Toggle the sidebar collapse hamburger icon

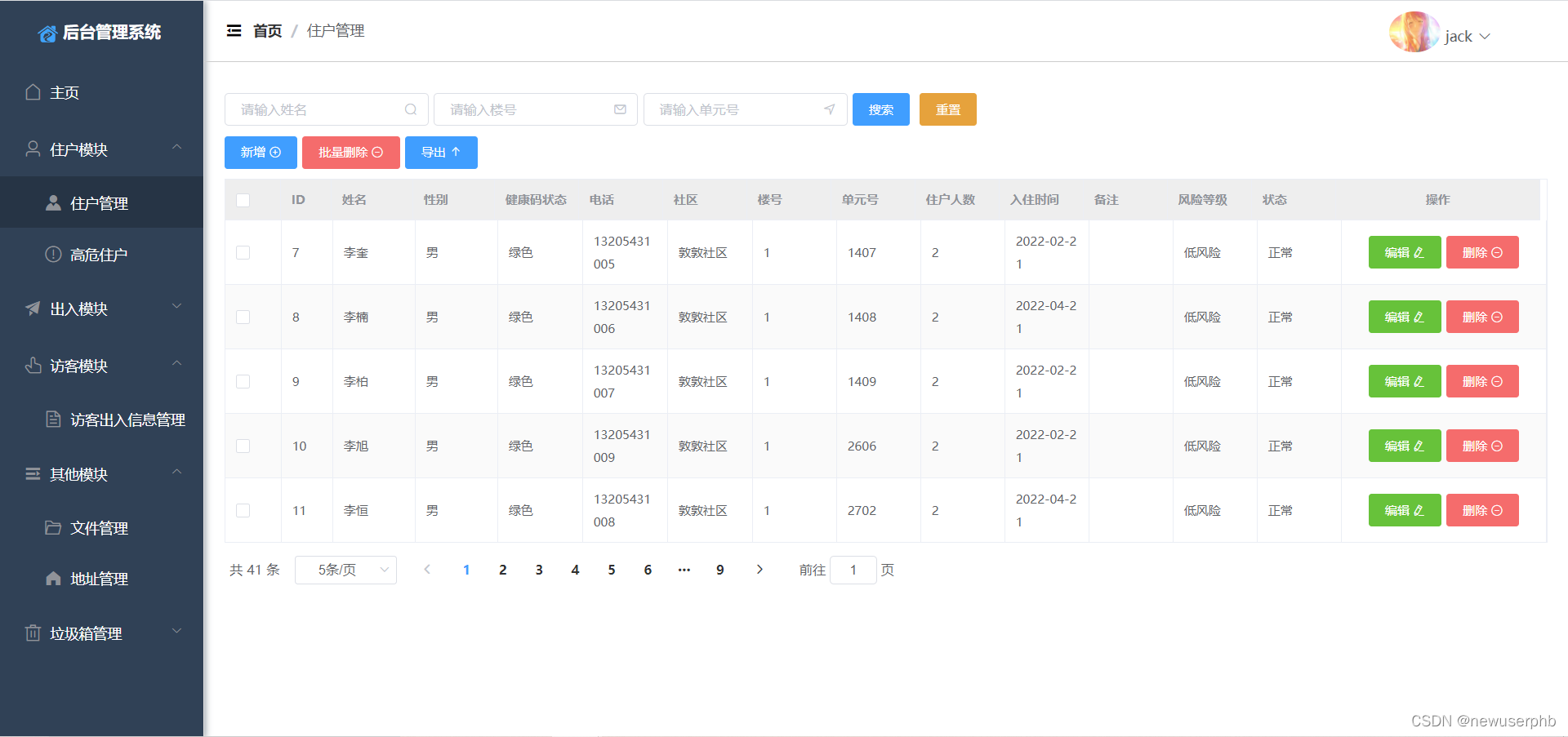point(234,31)
